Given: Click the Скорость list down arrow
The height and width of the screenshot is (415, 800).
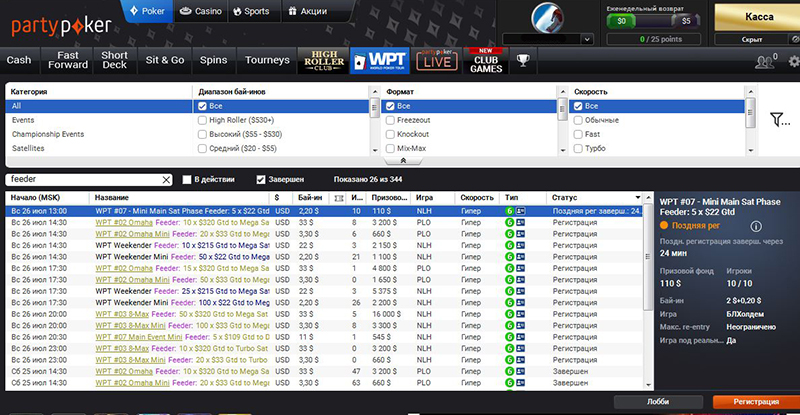Looking at the screenshot, I should [751, 151].
